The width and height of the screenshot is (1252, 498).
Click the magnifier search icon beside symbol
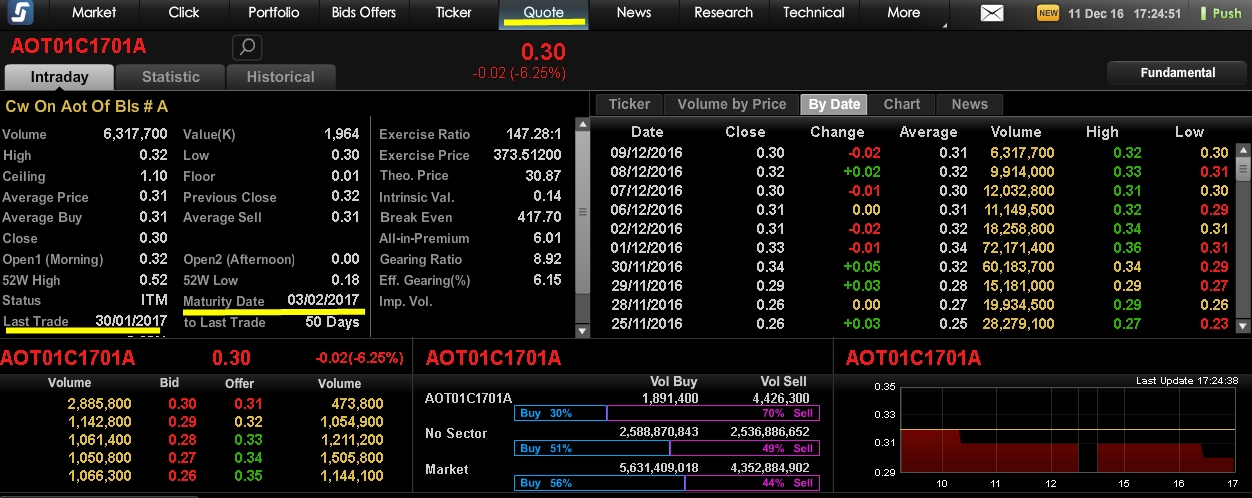[246, 47]
